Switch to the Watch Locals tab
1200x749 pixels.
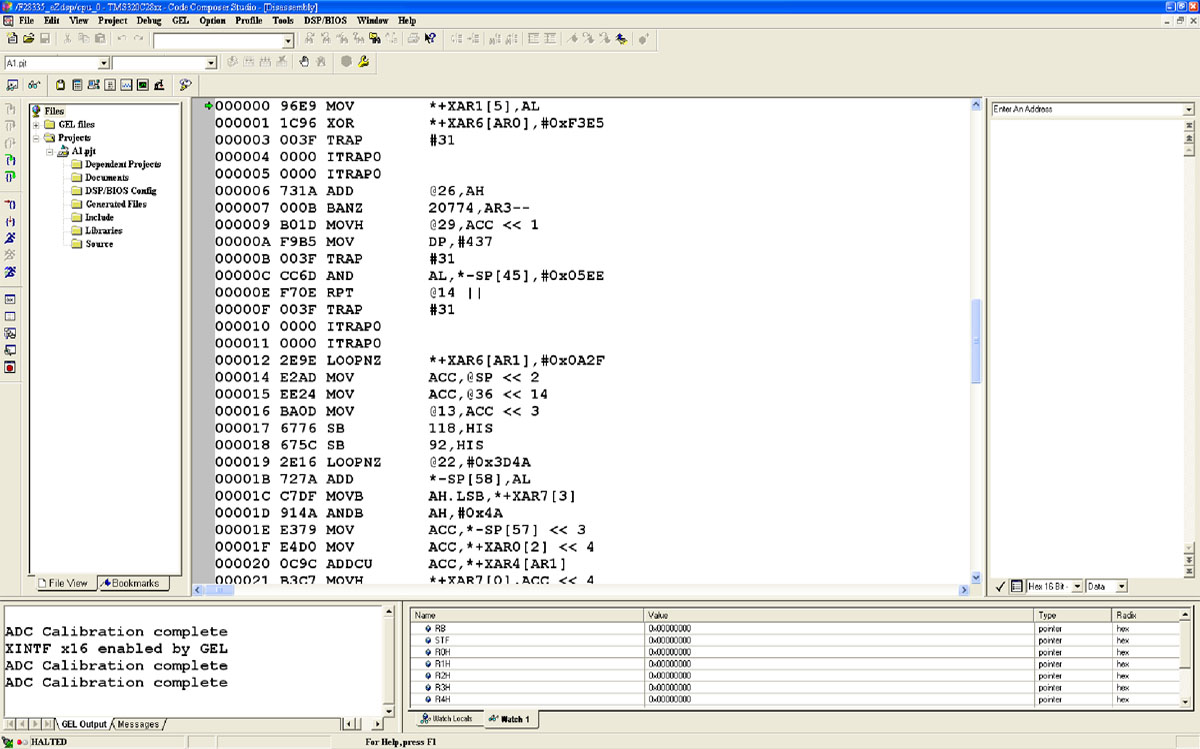446,719
